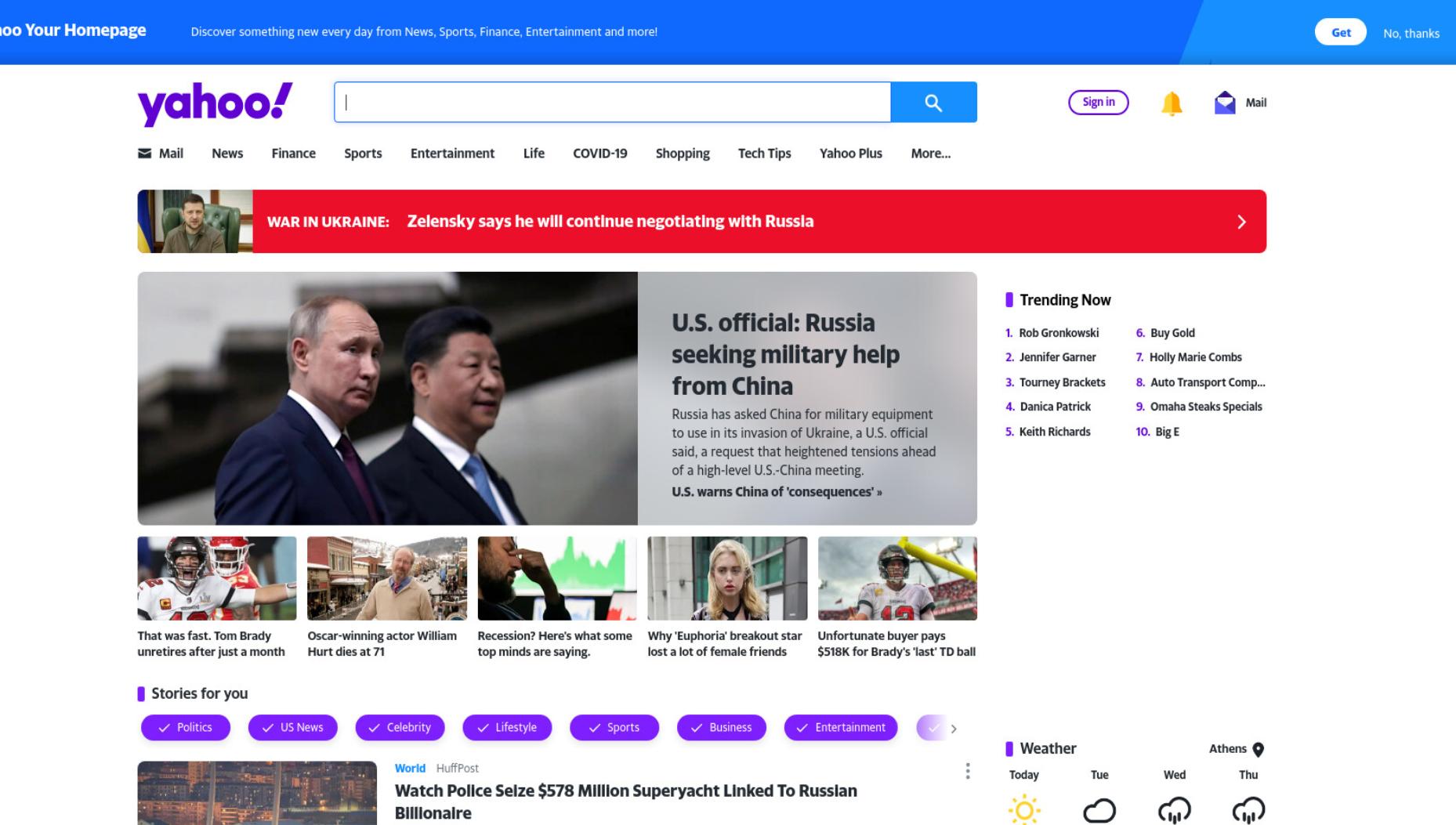
Task: Select trending topic Omaha Steaks Specials
Action: pyautogui.click(x=1206, y=407)
